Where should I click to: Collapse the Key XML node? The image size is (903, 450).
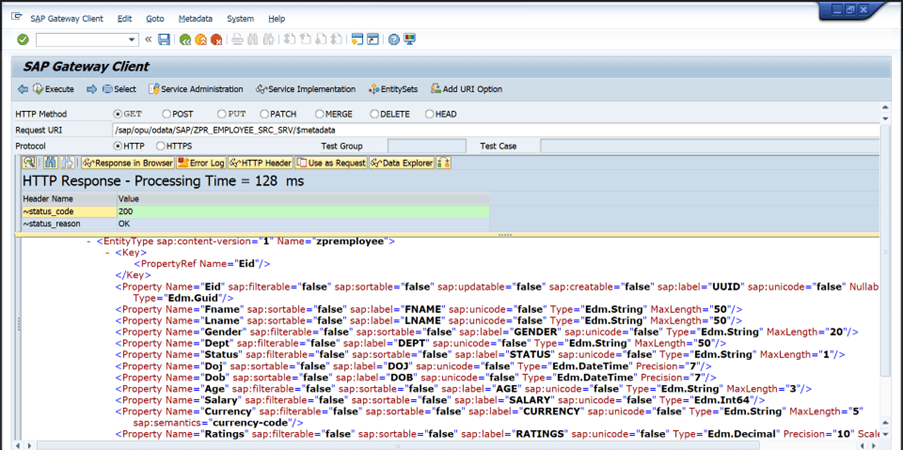click(x=108, y=253)
